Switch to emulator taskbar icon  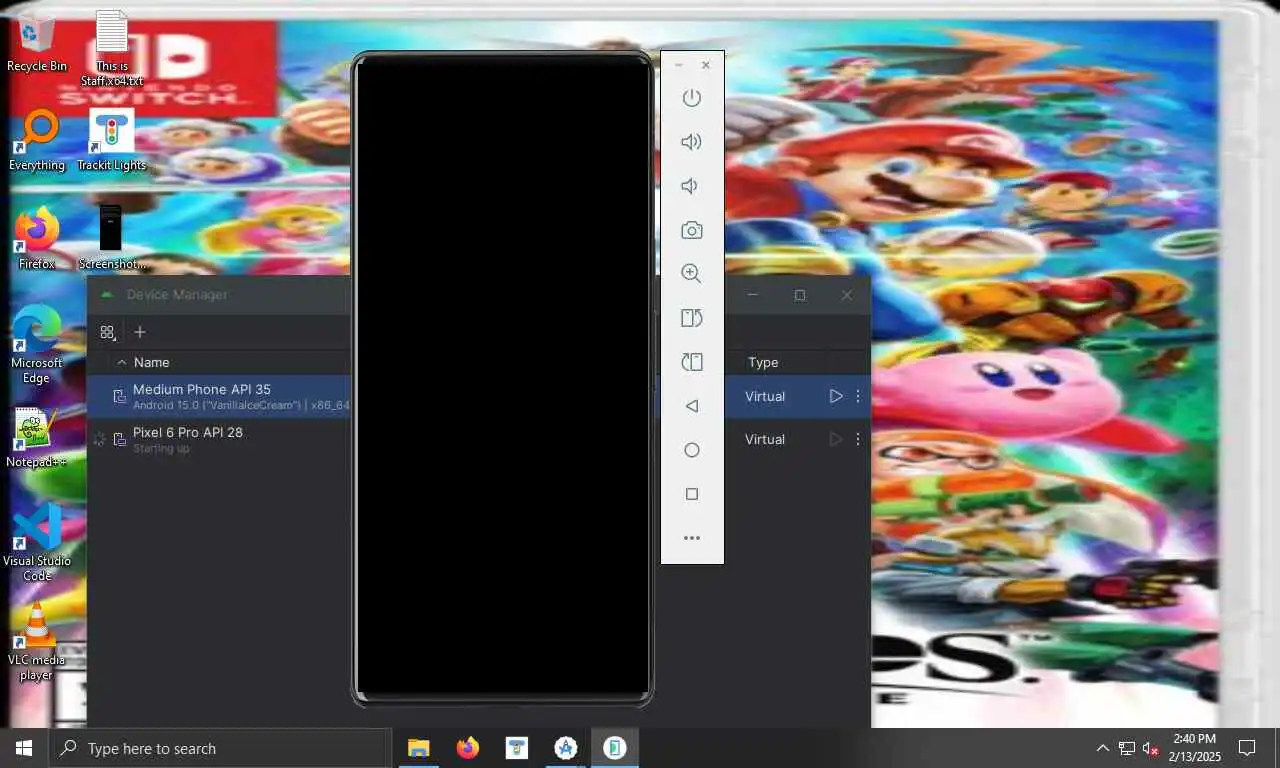coord(615,748)
